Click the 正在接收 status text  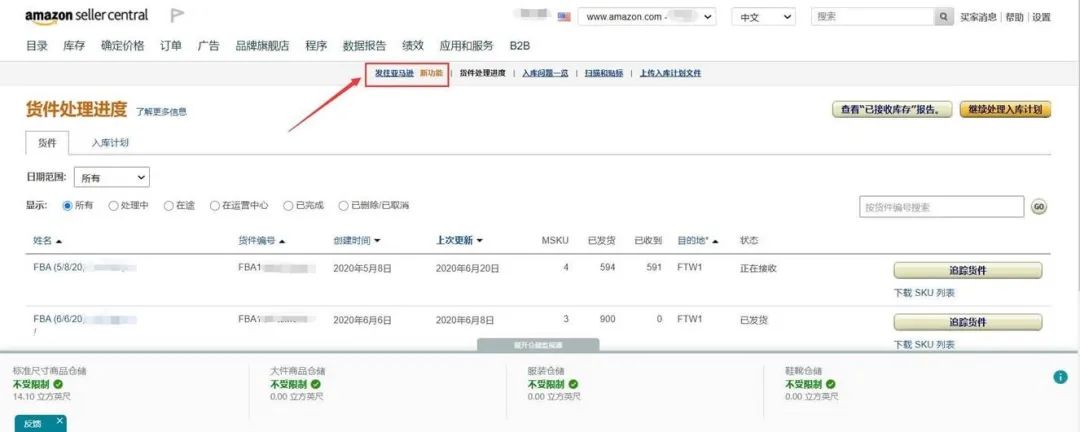pos(758,269)
